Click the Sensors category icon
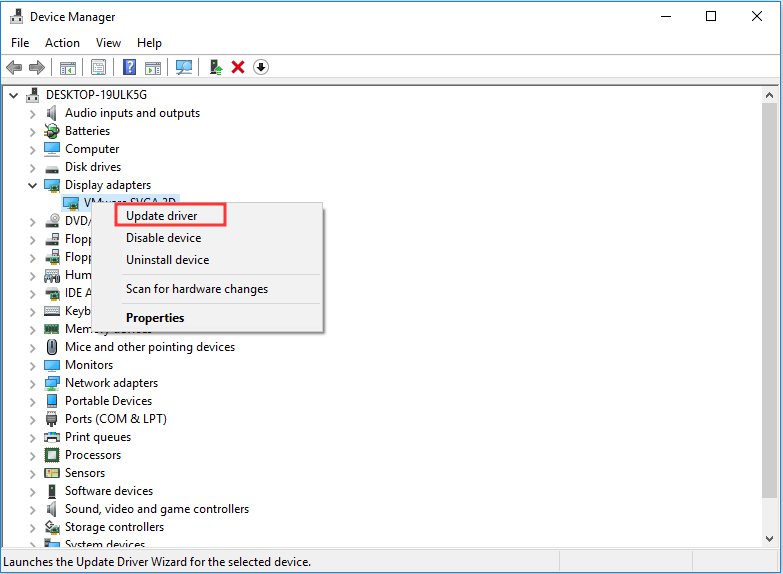The image size is (783, 574). coord(52,473)
